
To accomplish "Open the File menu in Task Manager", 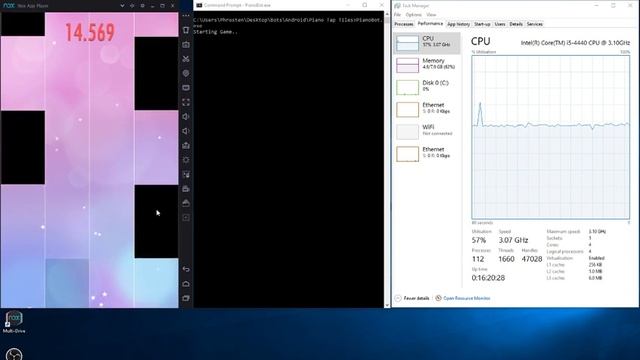I will (397, 15).
